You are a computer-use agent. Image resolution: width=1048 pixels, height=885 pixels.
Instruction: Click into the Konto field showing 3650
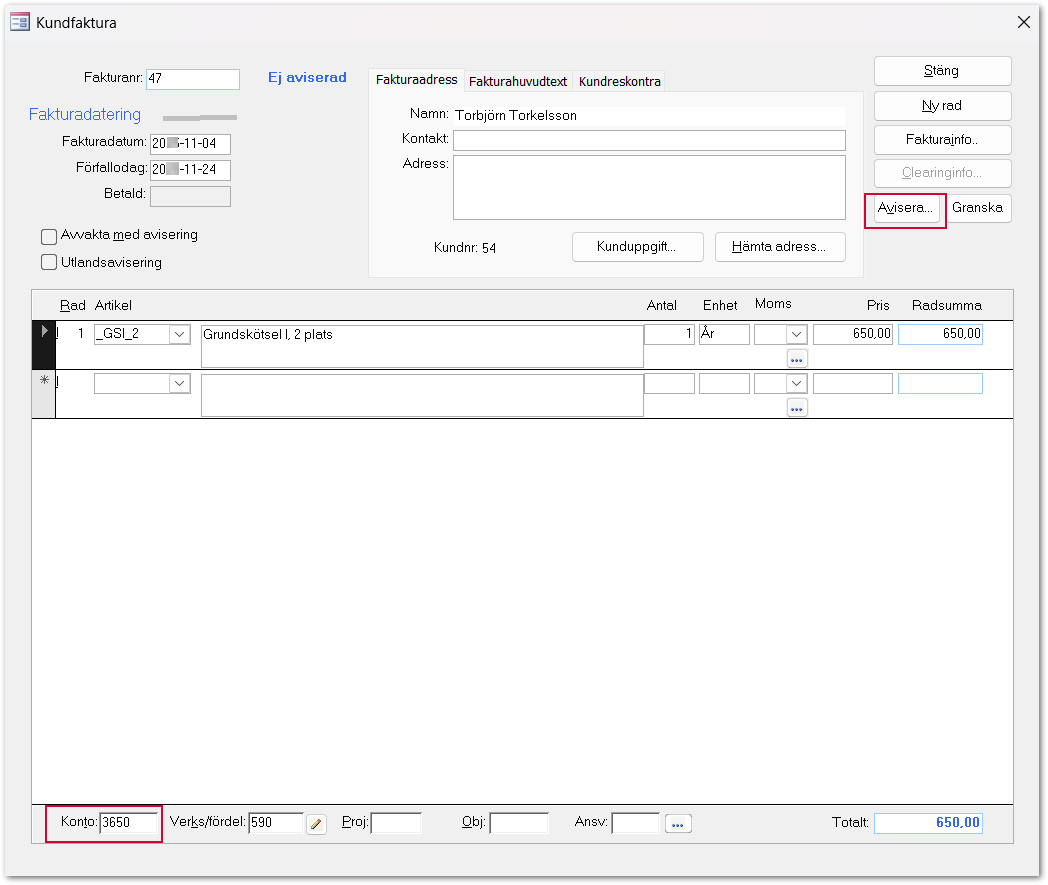pyautogui.click(x=128, y=823)
